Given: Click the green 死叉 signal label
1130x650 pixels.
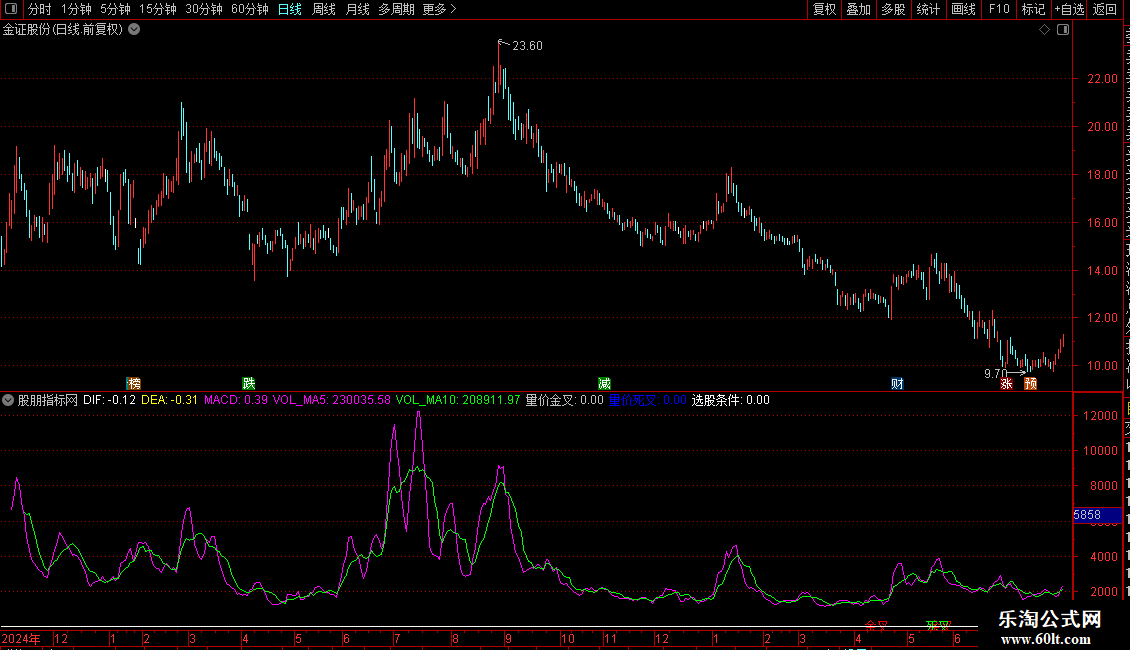Looking at the screenshot, I should pos(938,625).
